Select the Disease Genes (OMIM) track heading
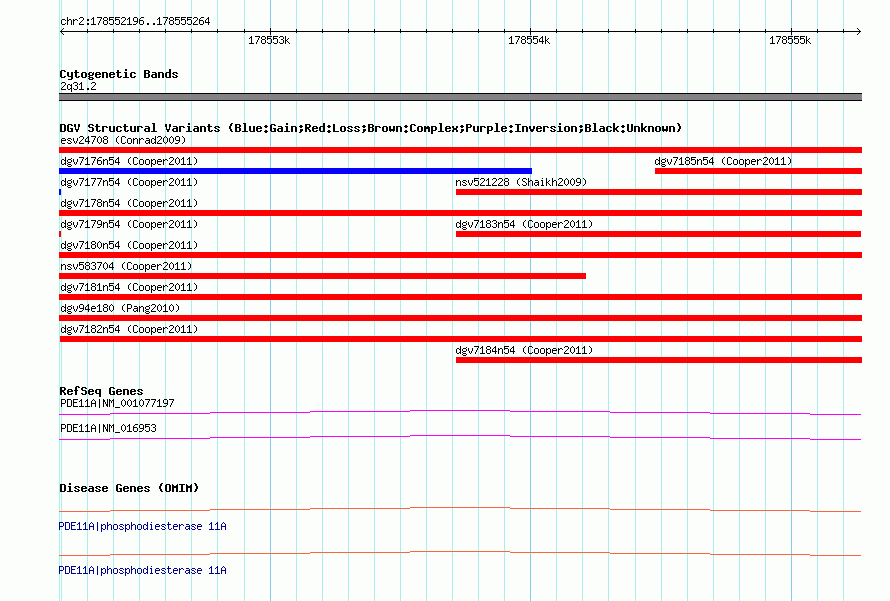The height and width of the screenshot is (601, 890). [129, 488]
